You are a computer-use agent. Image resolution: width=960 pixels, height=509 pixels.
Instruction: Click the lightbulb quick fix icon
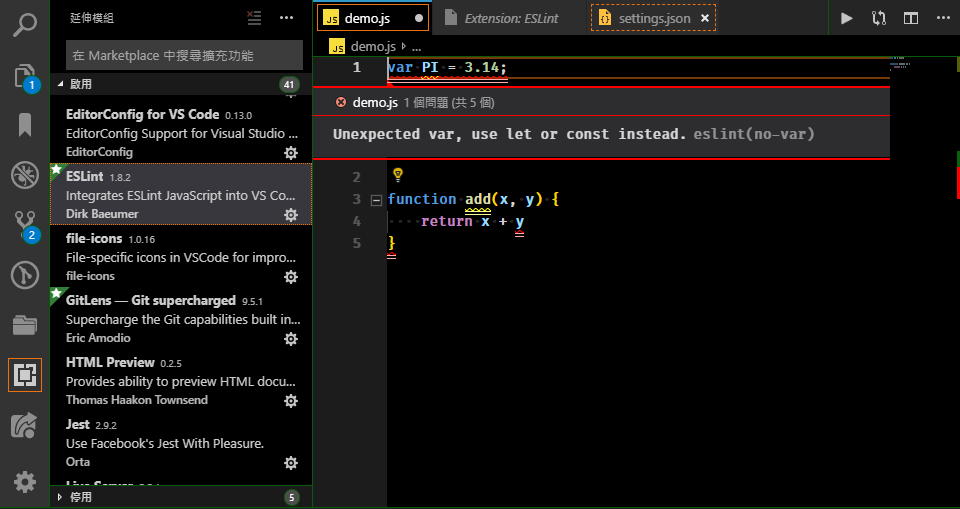coord(397,175)
